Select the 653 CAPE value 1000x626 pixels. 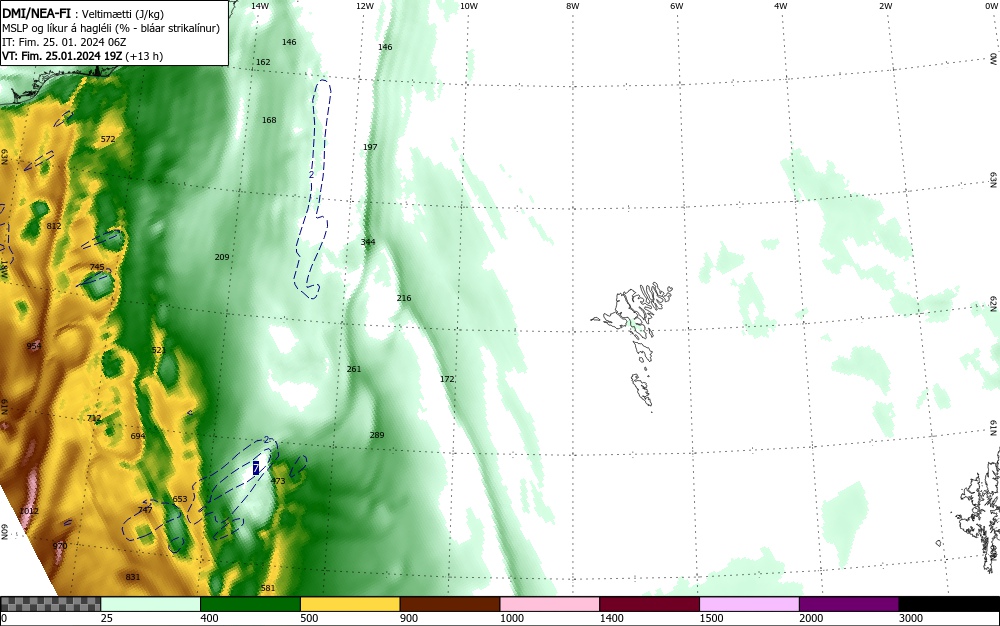[180, 499]
